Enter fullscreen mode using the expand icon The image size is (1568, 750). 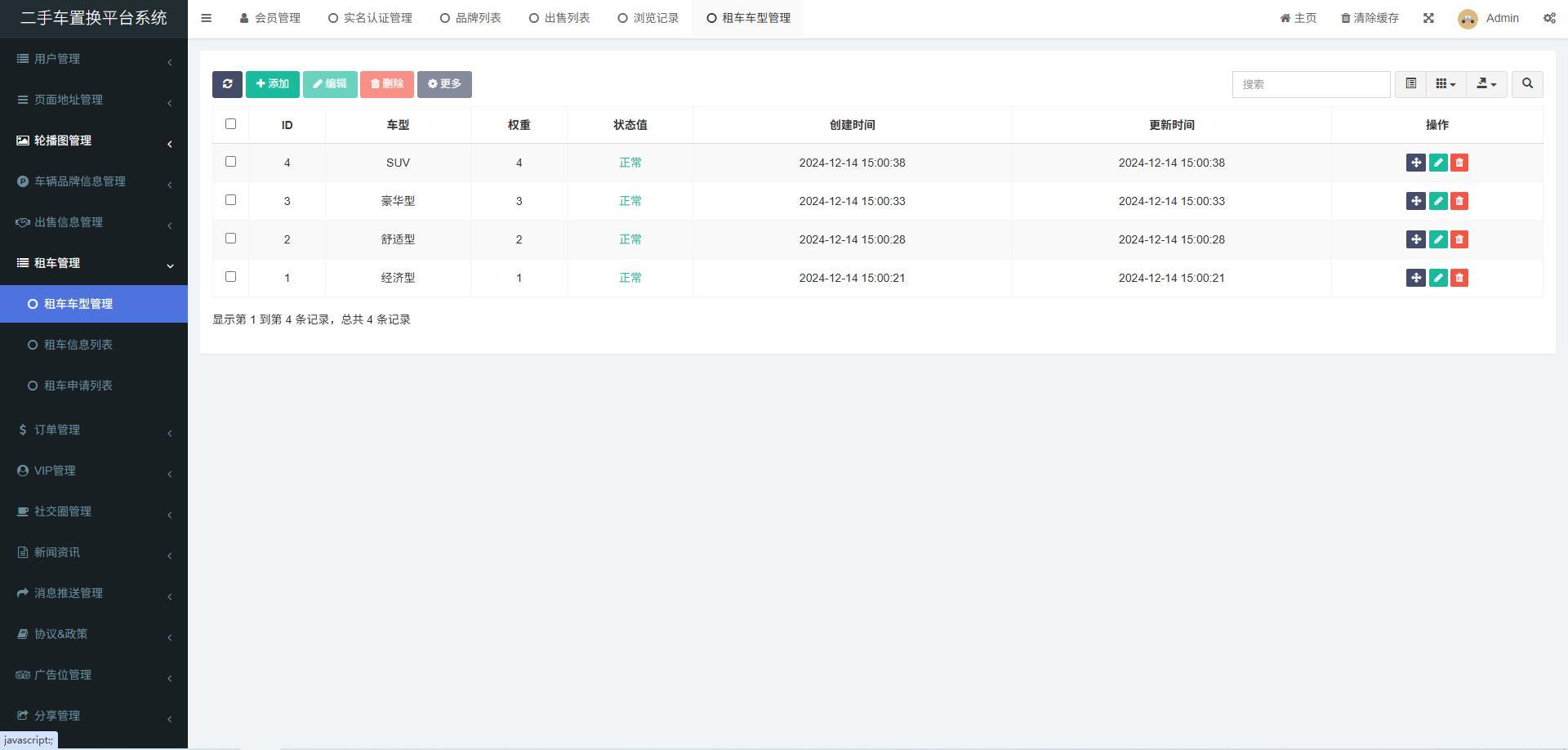click(1428, 18)
